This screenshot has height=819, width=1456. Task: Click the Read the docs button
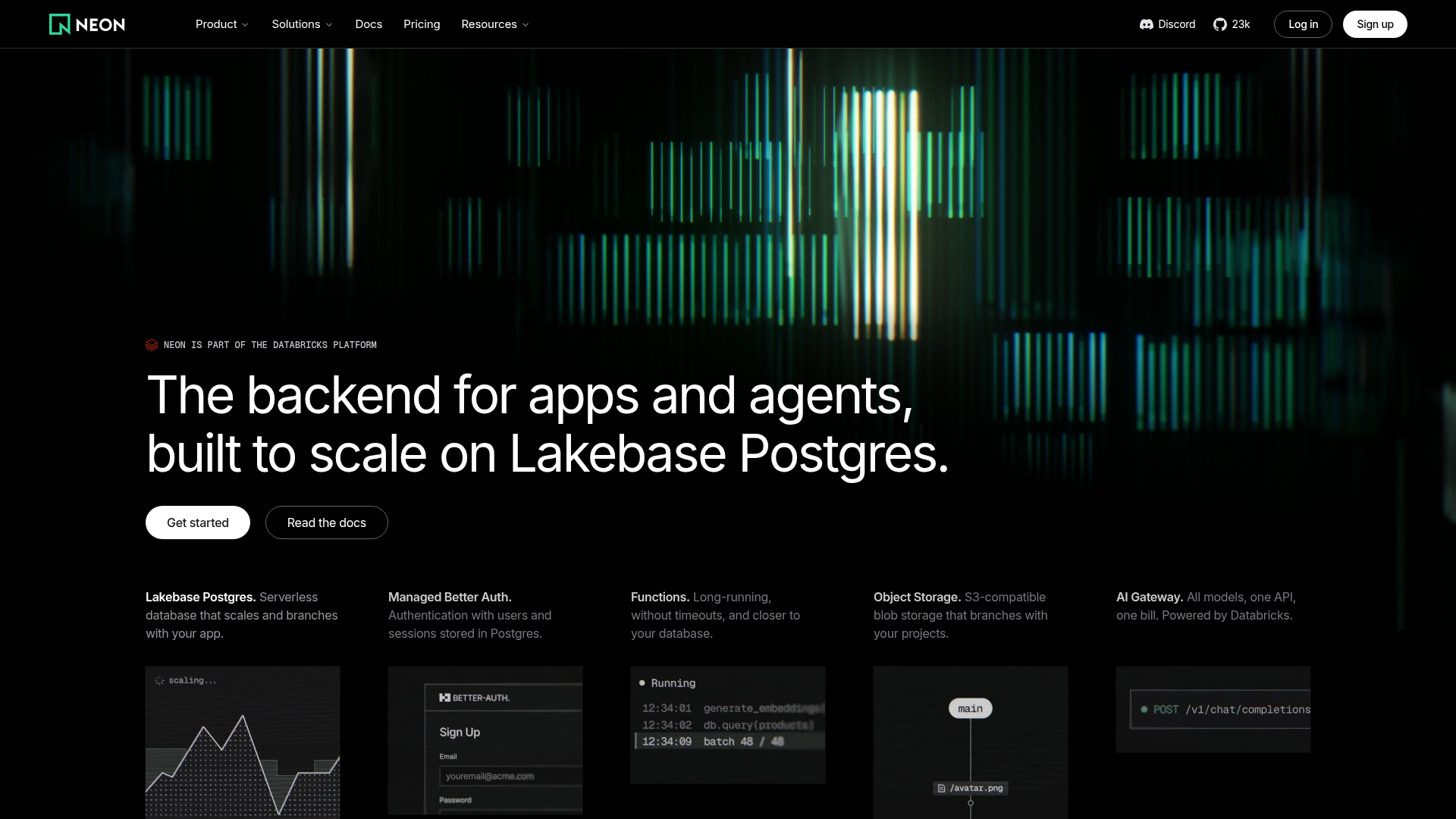click(327, 522)
